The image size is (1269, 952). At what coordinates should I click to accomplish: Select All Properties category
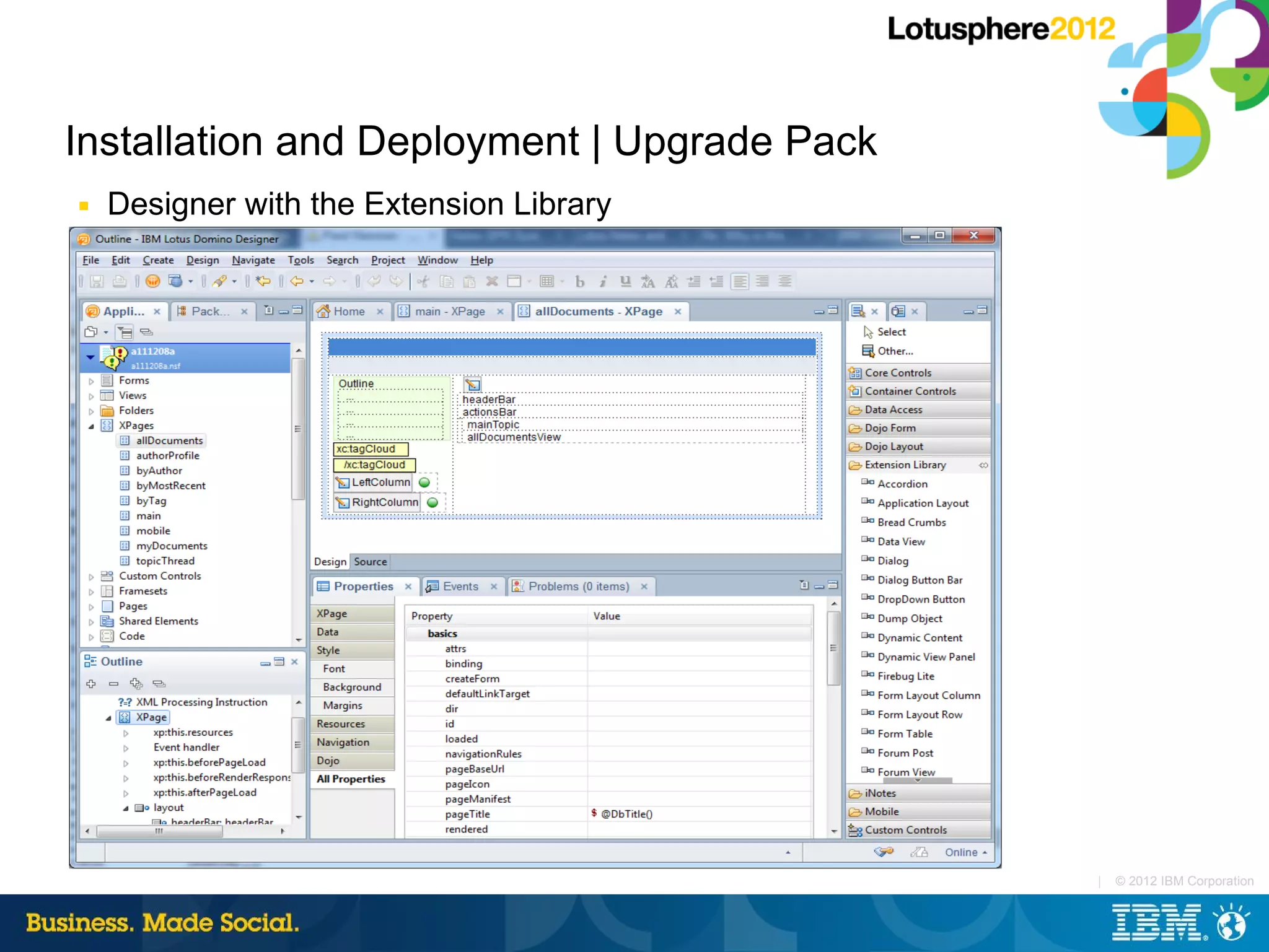(x=351, y=779)
